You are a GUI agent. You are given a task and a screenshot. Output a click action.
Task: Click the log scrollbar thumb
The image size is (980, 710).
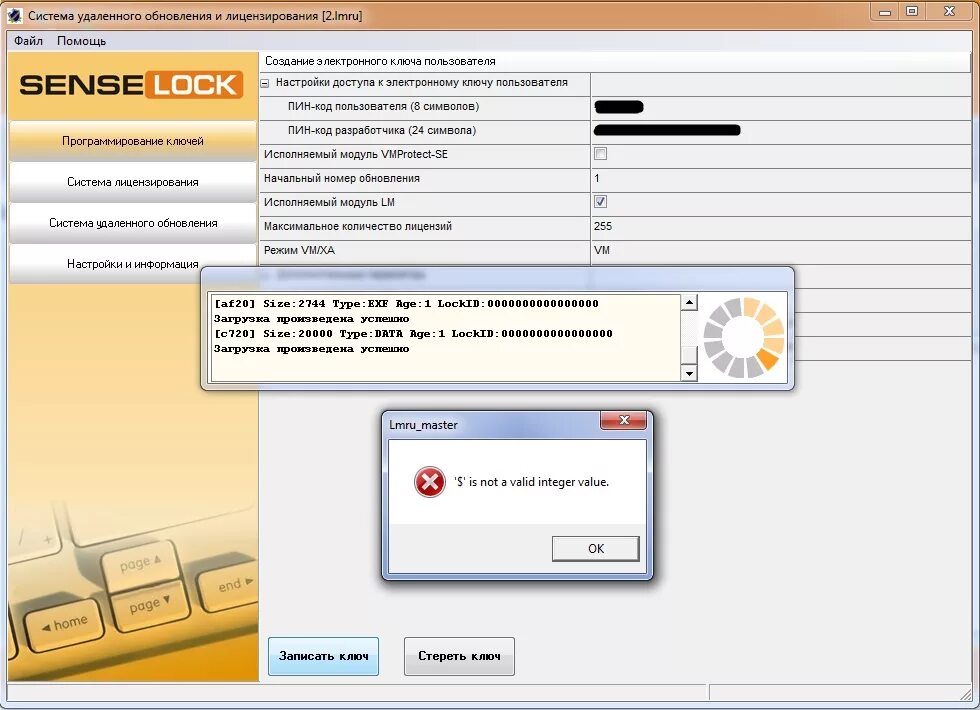coord(689,354)
